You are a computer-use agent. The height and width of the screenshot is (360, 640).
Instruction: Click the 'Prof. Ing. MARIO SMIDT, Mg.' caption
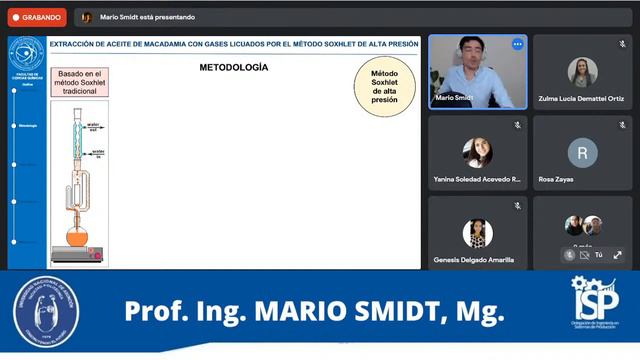tap(314, 311)
